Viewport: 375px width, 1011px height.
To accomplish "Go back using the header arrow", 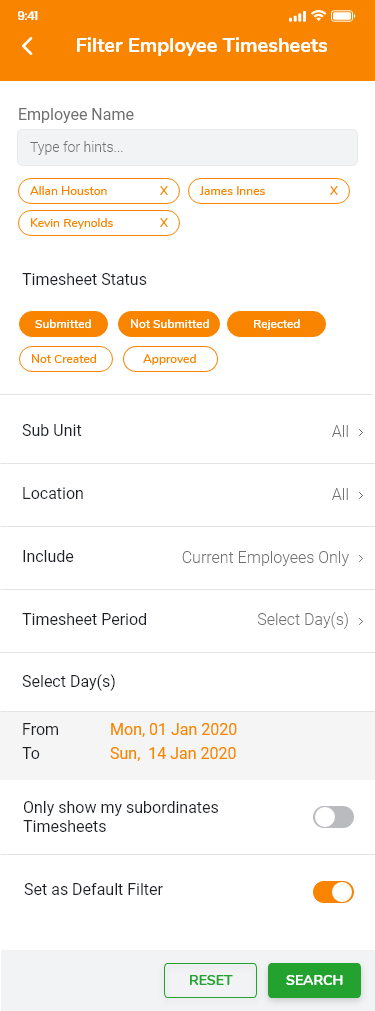I will coord(27,46).
